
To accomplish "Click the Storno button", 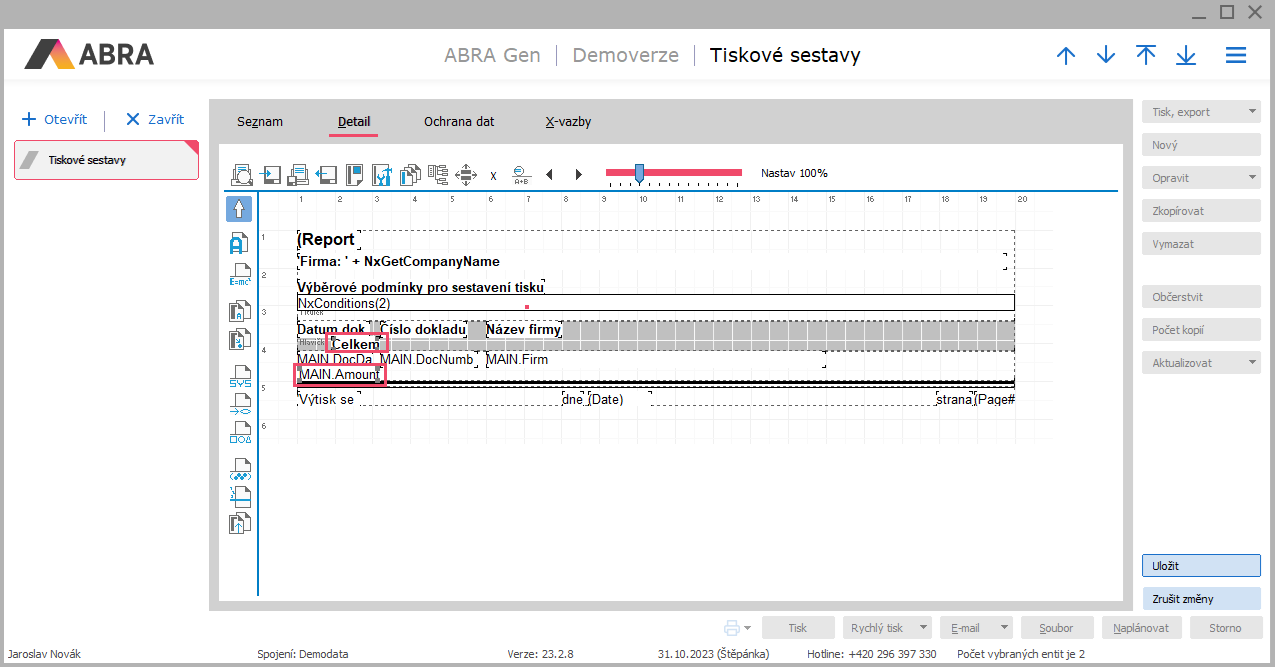I will (1225, 628).
